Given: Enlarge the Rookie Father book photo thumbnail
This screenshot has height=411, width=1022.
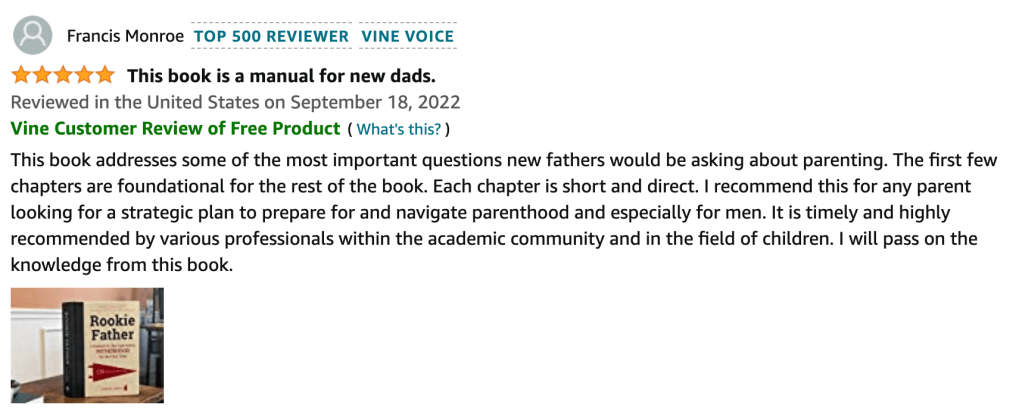Looking at the screenshot, I should [87, 345].
